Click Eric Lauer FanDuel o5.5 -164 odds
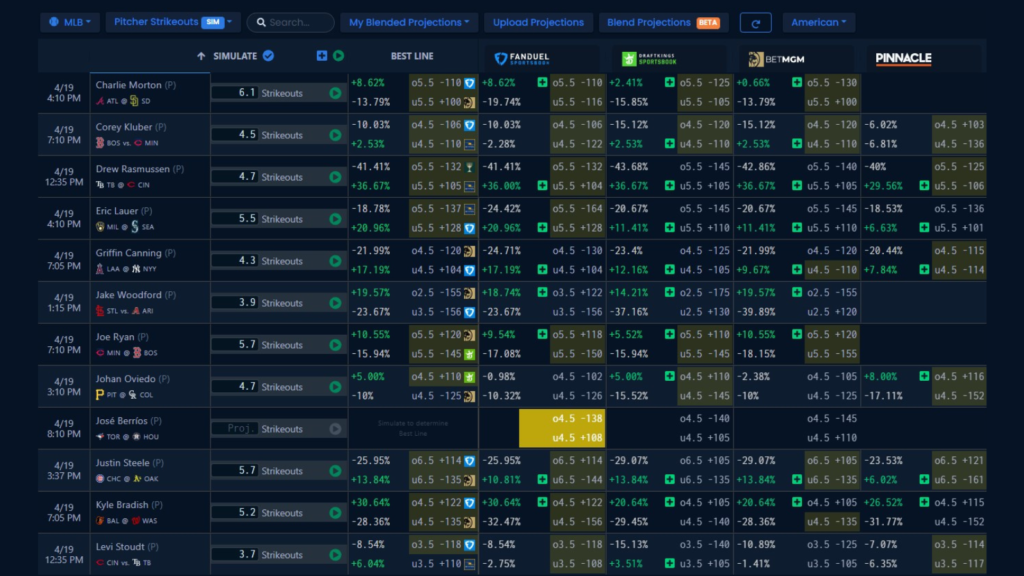The width and height of the screenshot is (1024, 576). pos(577,209)
